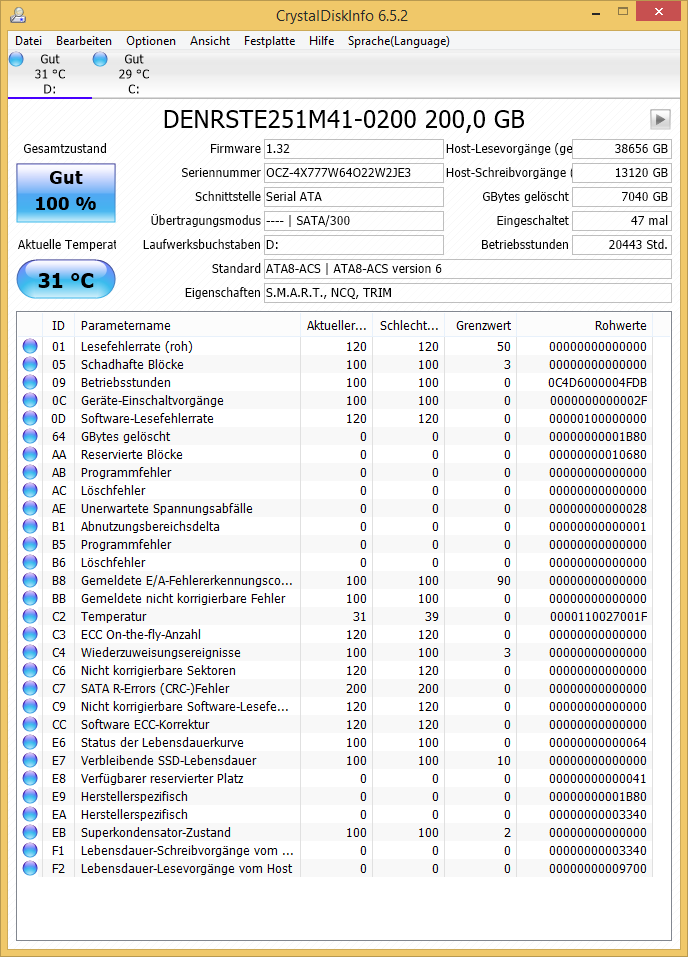Click 'Gemeldete nicht korrigierbare Fehler' row text

(x=183, y=599)
